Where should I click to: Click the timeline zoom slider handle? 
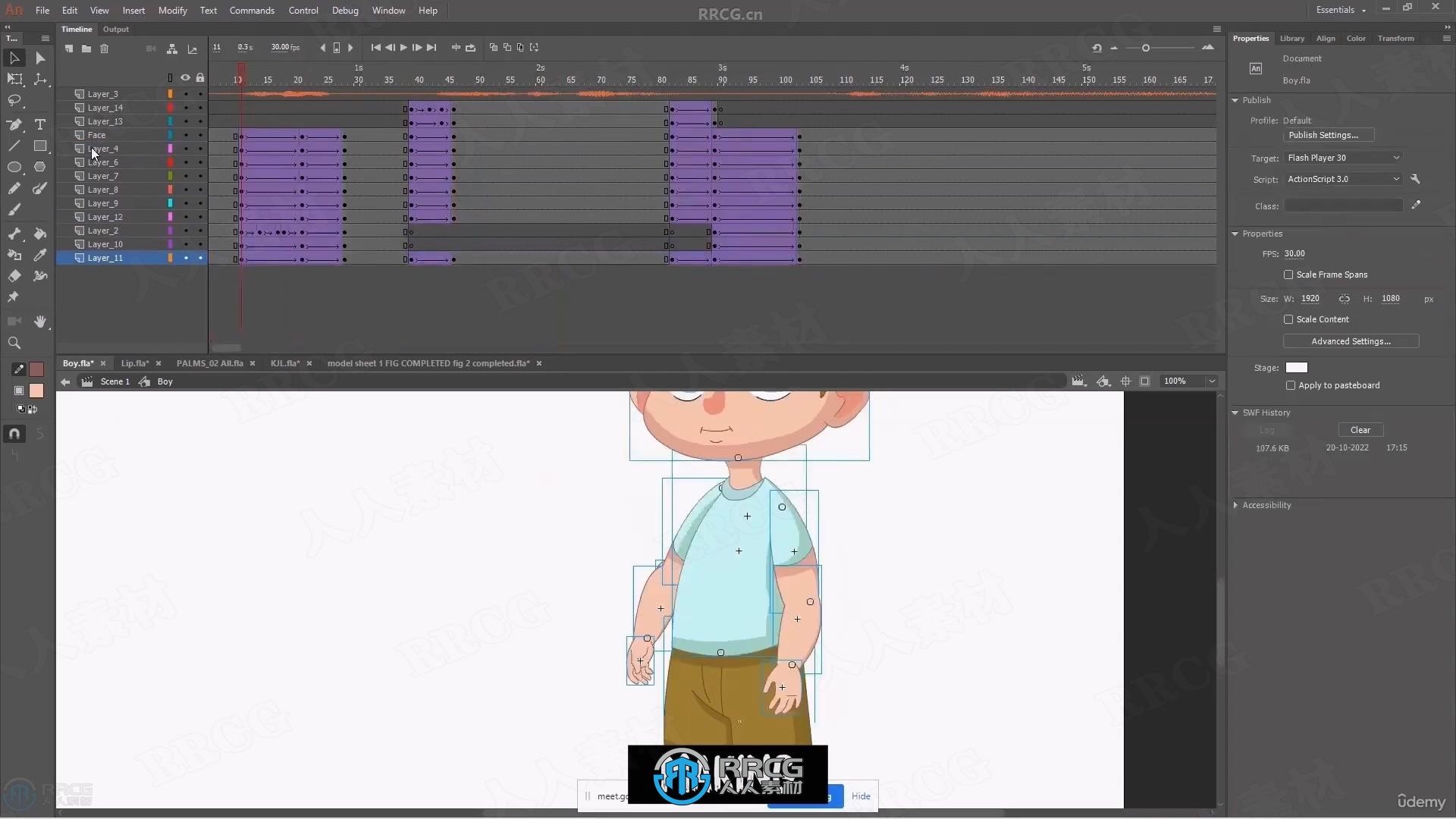1146,48
